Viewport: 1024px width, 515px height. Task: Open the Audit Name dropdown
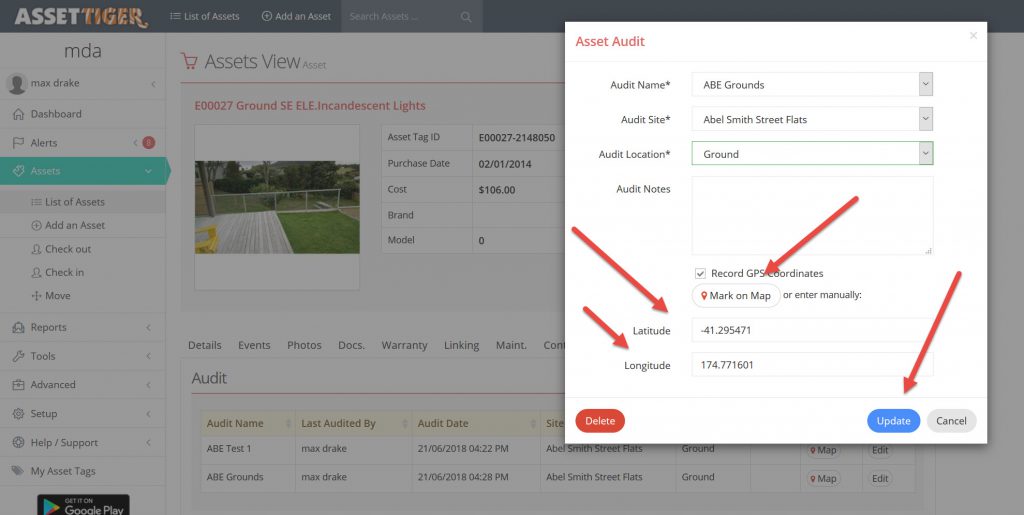click(812, 85)
